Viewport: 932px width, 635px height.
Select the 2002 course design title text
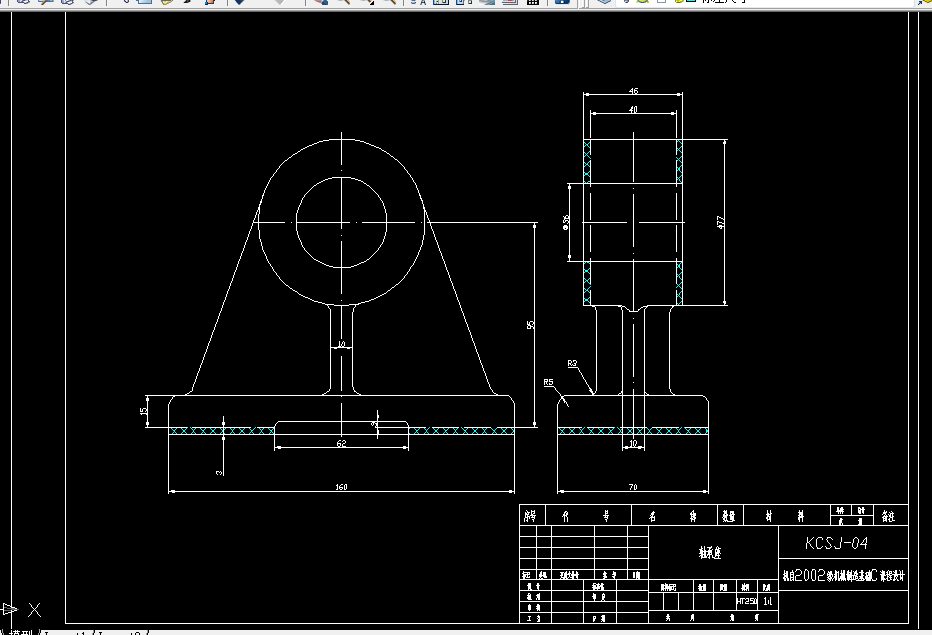(843, 576)
